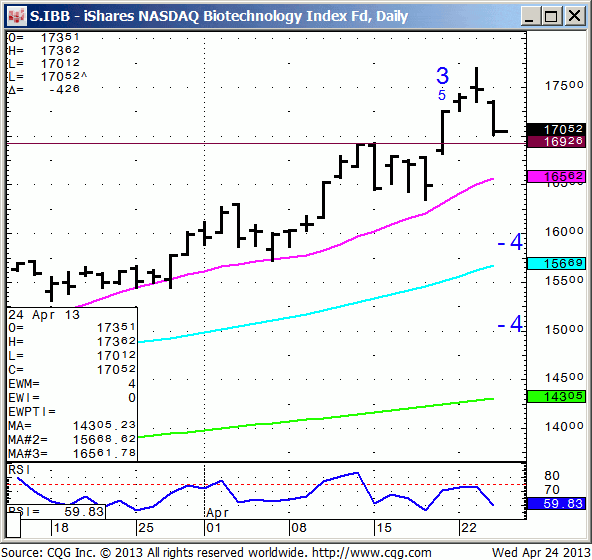
Task: Maximize the S.IBB chart window
Action: coord(551,16)
